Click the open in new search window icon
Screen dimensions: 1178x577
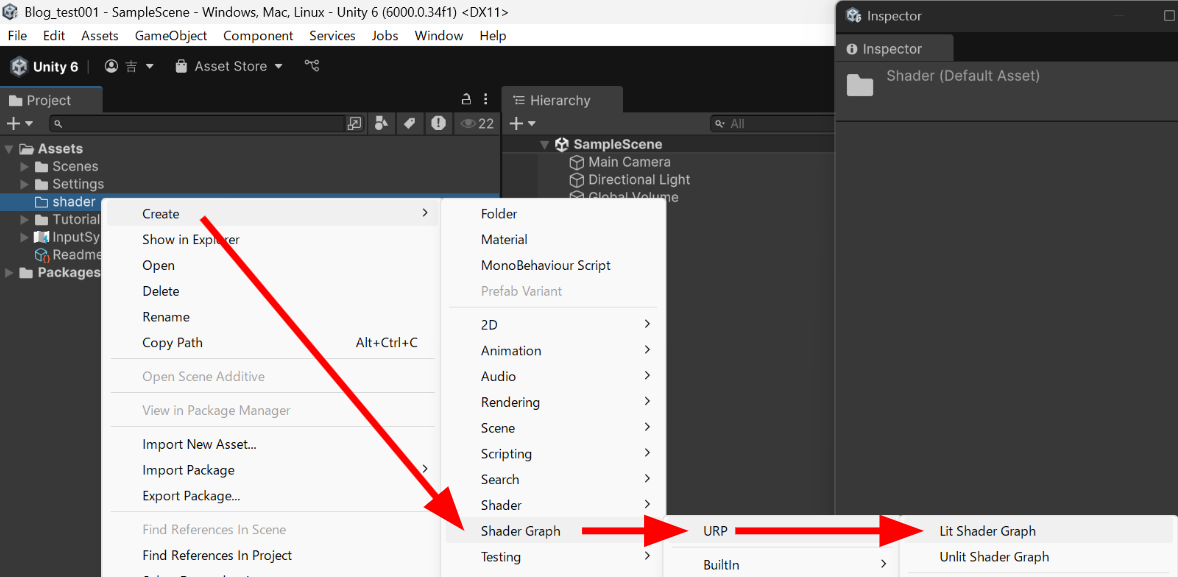click(x=355, y=123)
